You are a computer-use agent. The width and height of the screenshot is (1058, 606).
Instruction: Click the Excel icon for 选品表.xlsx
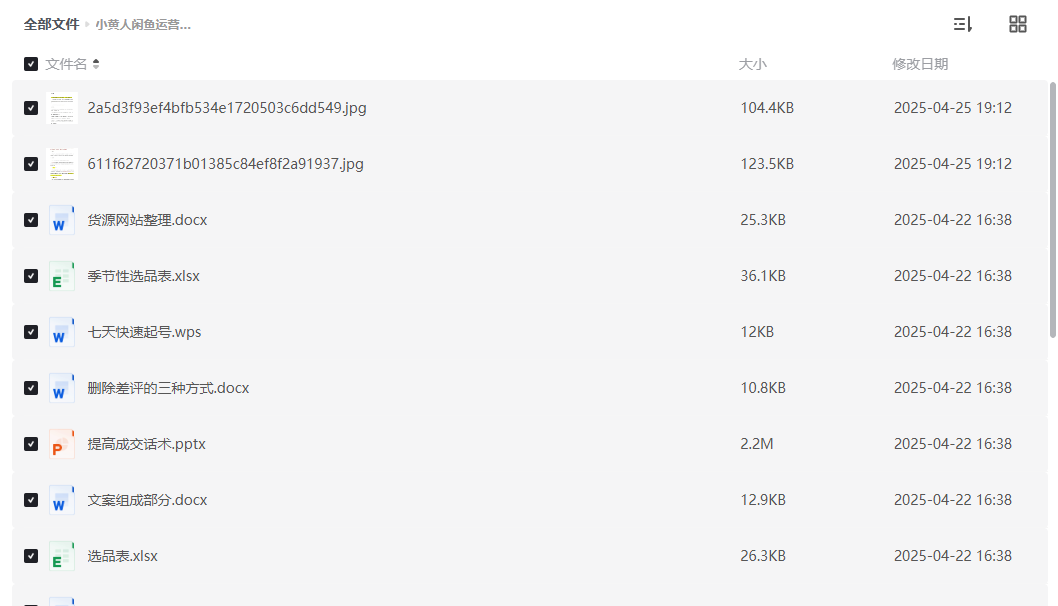point(61,556)
